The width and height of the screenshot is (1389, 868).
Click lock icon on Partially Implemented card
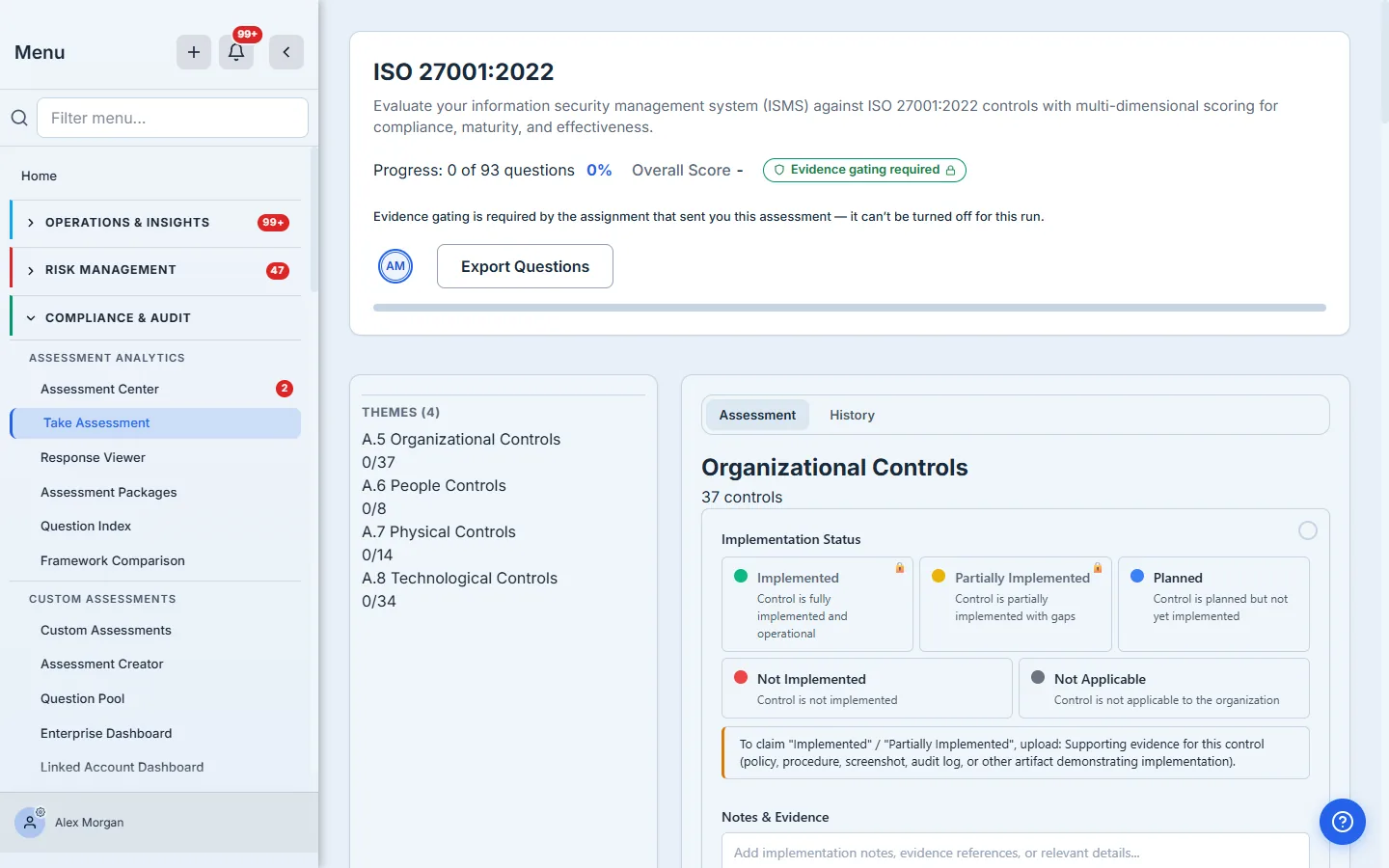pyautogui.click(x=1098, y=568)
